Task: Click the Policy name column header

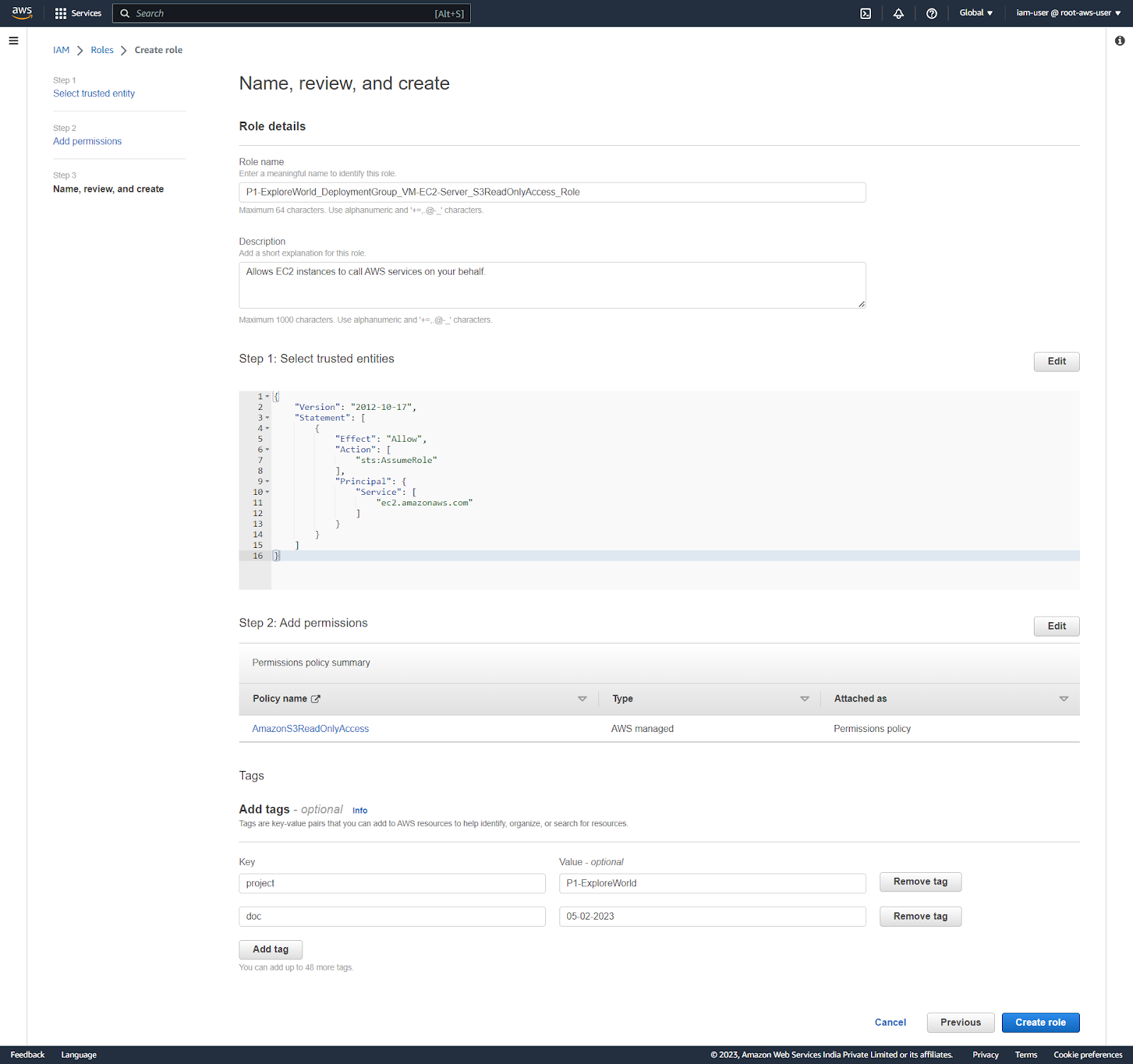Action: [280, 699]
